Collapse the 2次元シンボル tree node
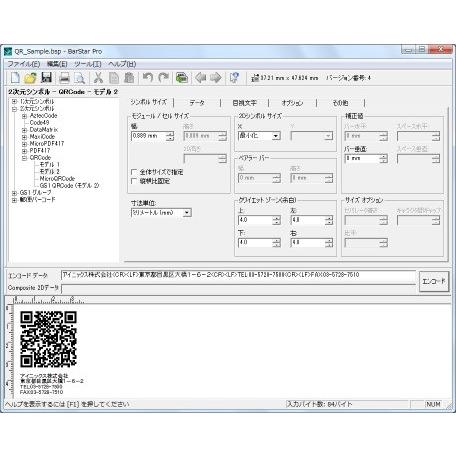The image size is (456, 456). [14, 109]
